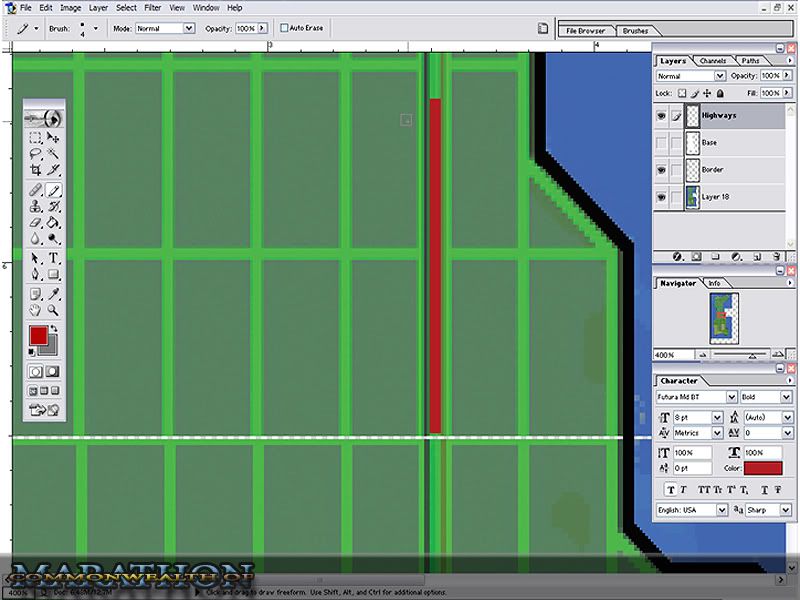Delete layer using the trash icon

tap(776, 256)
